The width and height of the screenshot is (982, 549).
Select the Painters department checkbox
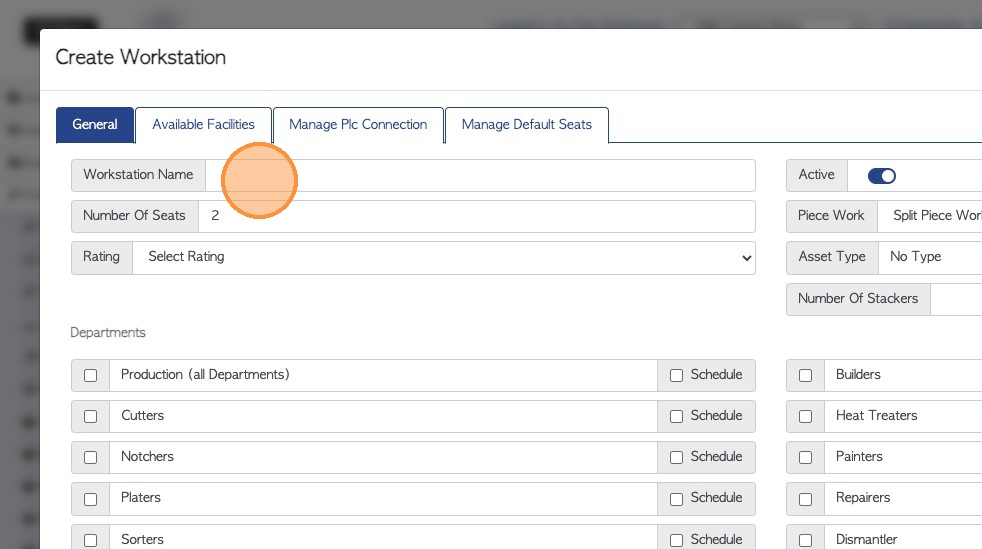[806, 457]
